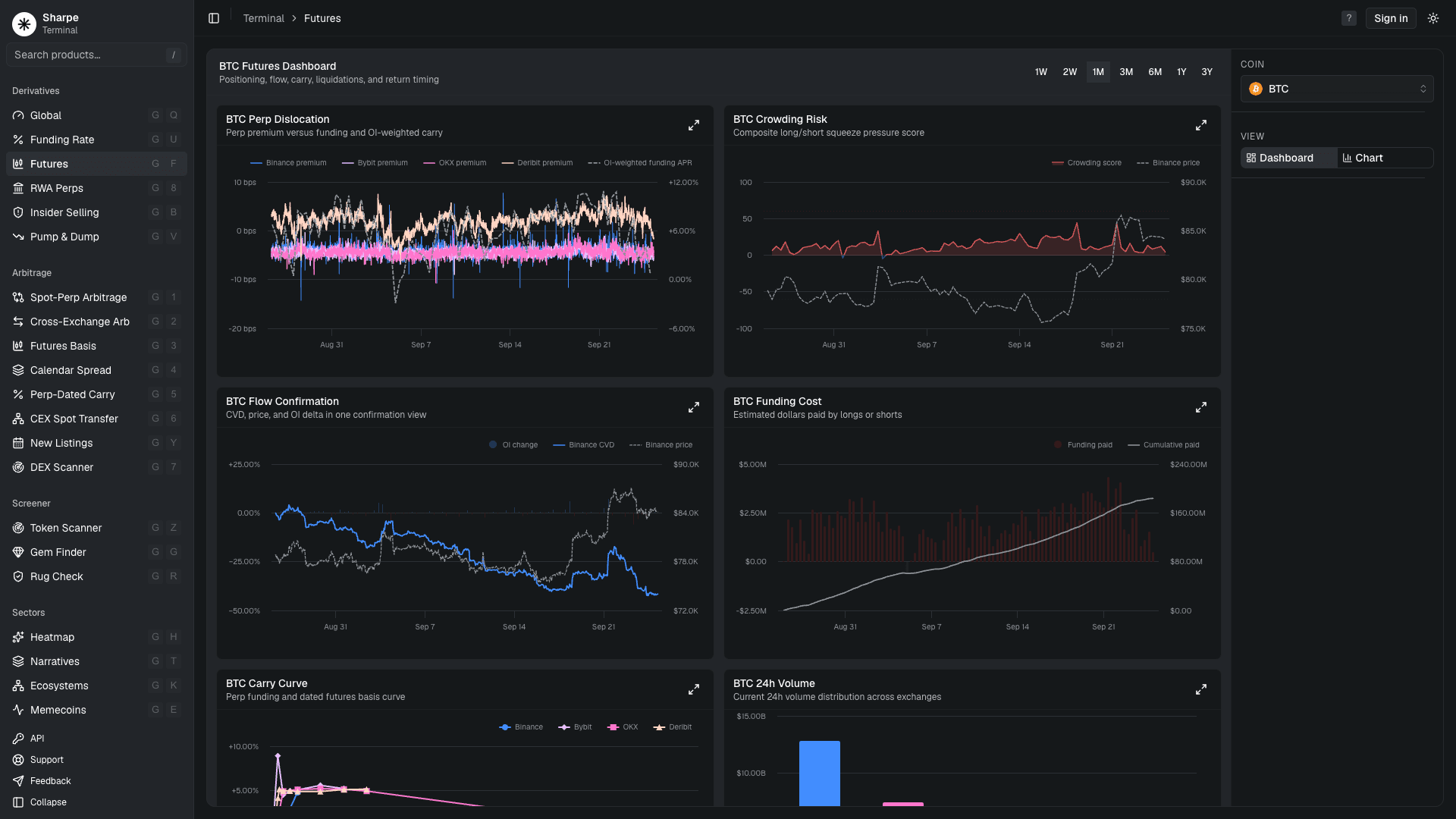
Task: Select the 1W time range
Action: coord(1040,72)
